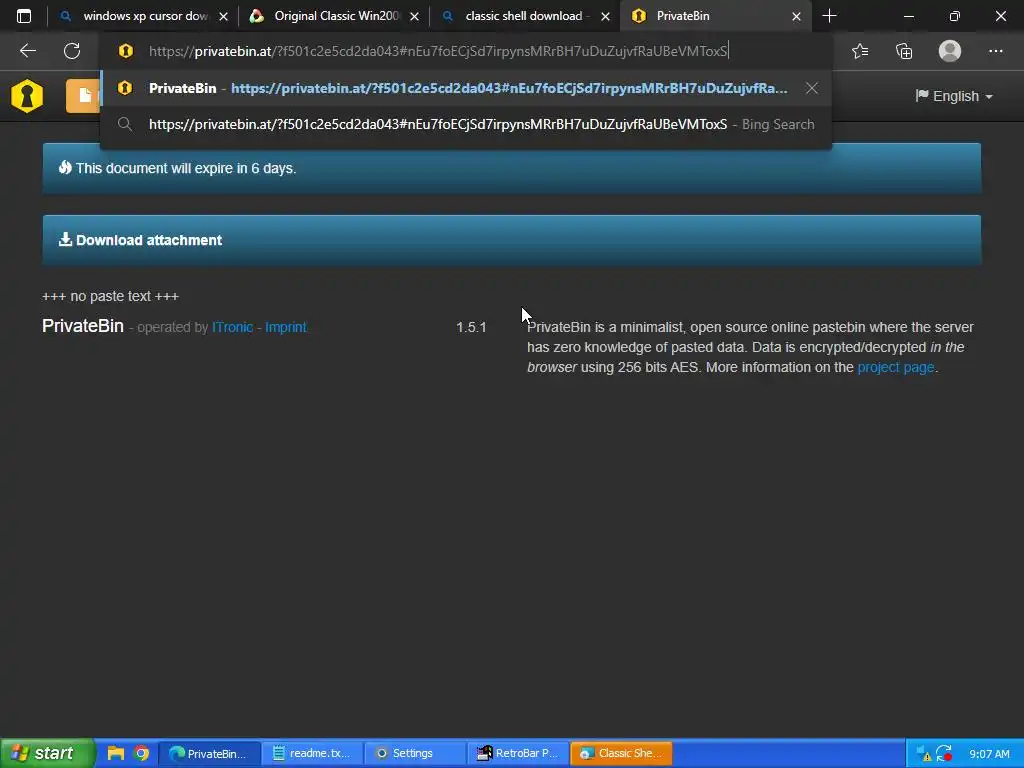Select the PrivateBin browser tab
The width and height of the screenshot is (1024, 768).
(716, 16)
